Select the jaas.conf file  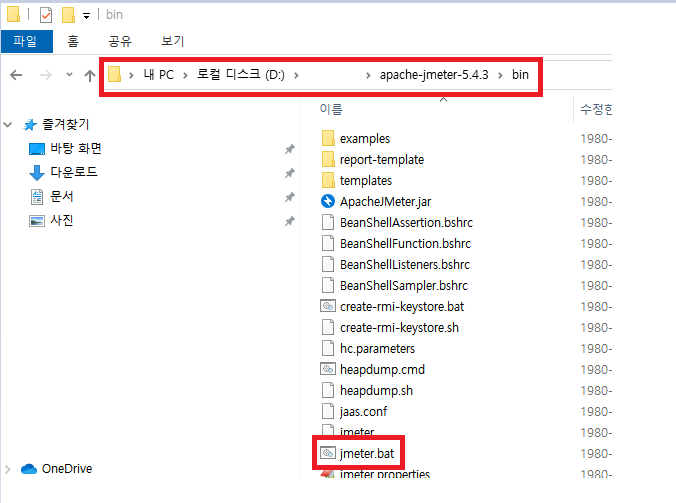click(x=363, y=412)
